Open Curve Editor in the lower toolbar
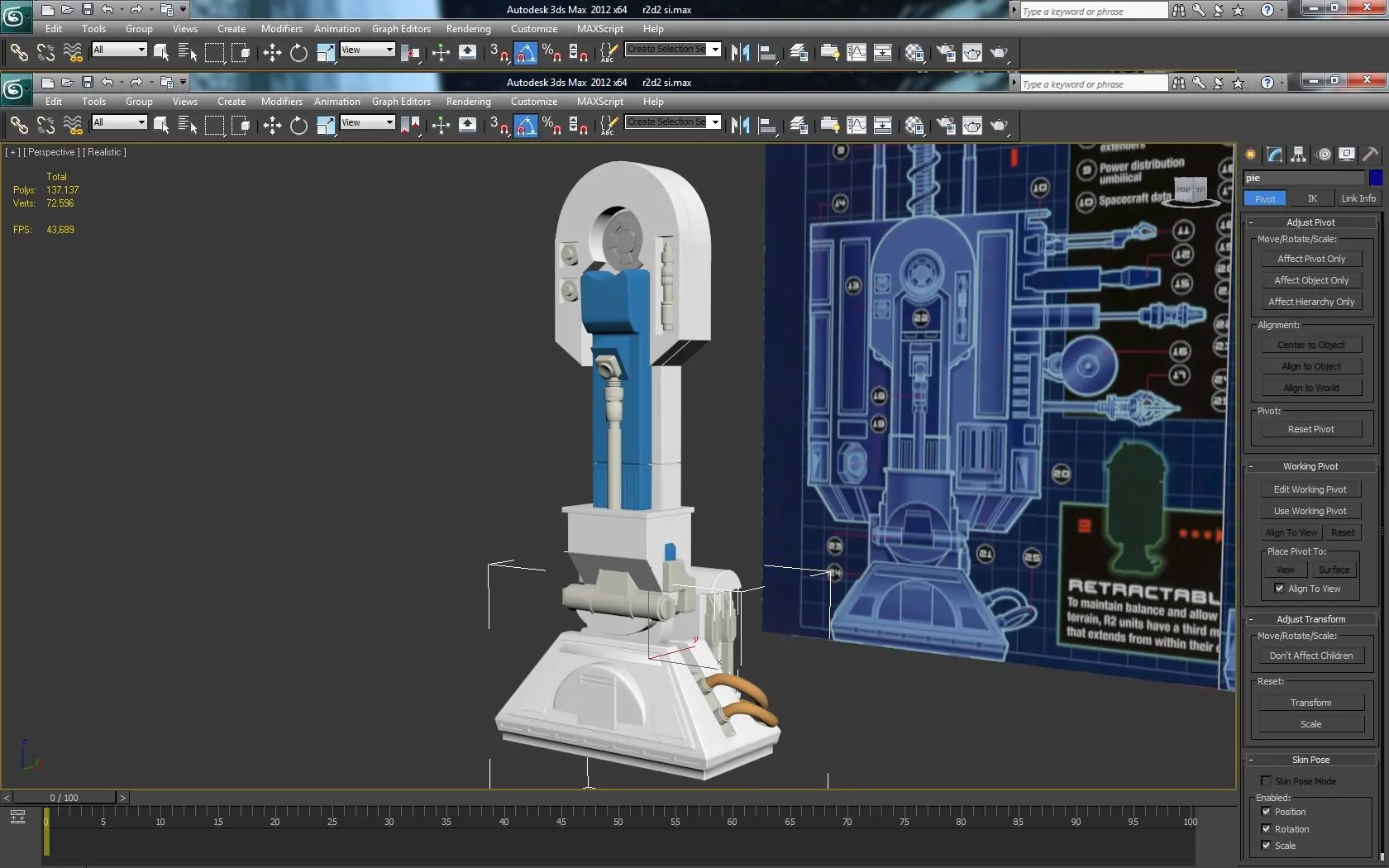Screen dimensions: 1389x868 (857, 126)
